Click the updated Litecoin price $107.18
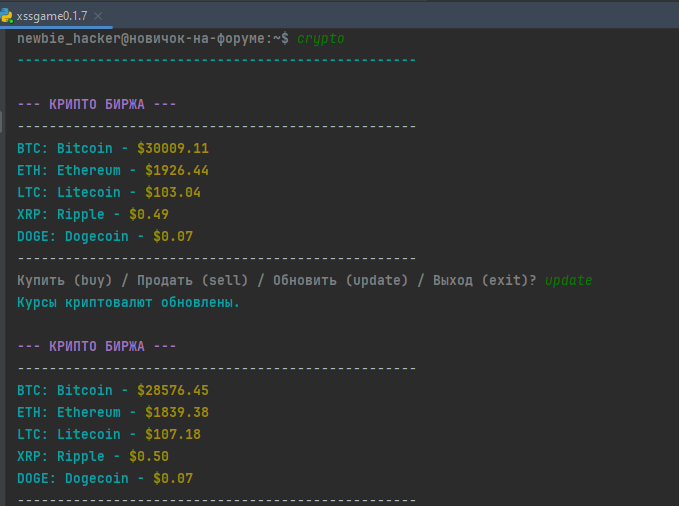The width and height of the screenshot is (679, 506). tap(173, 435)
